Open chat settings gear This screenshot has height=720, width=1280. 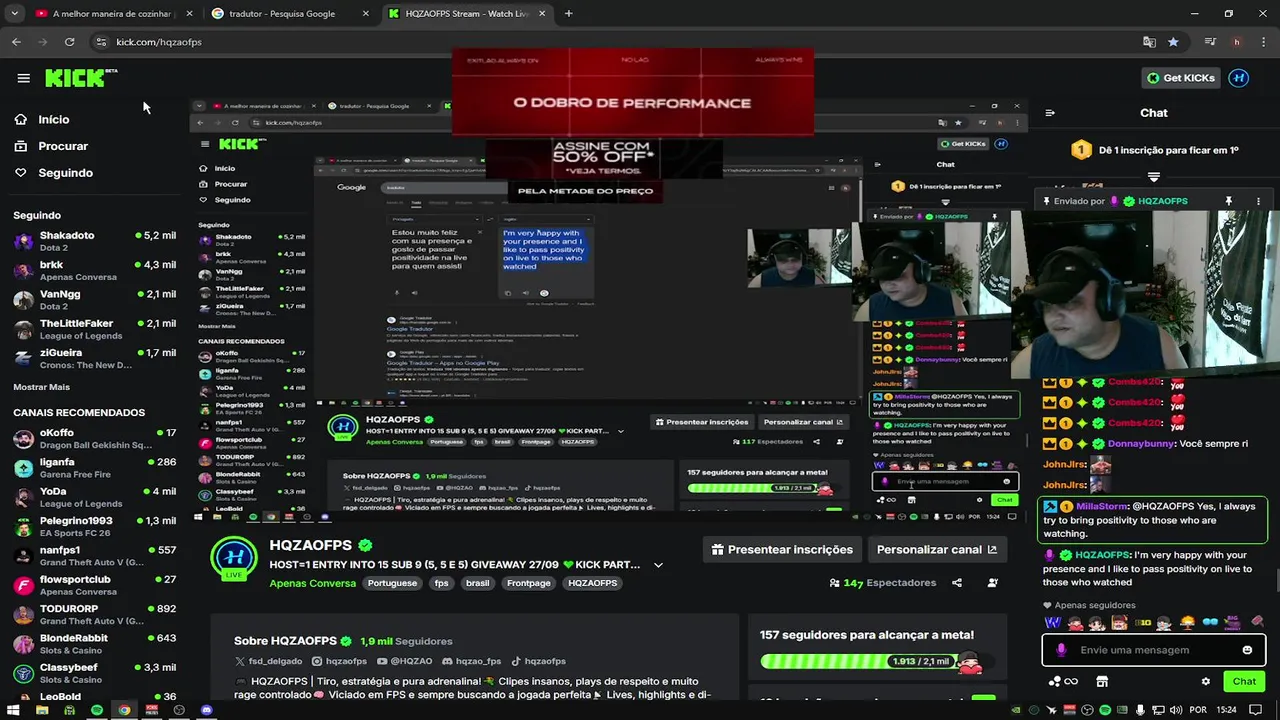1205,681
